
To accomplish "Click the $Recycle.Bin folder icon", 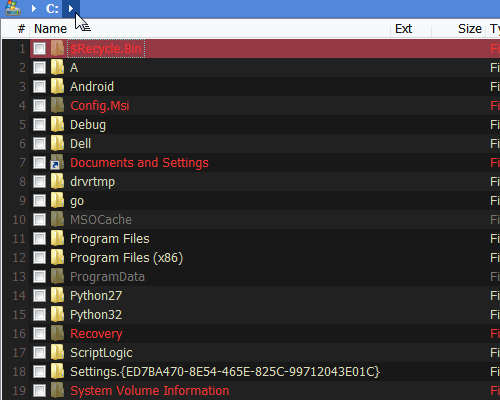I will click(x=57, y=48).
